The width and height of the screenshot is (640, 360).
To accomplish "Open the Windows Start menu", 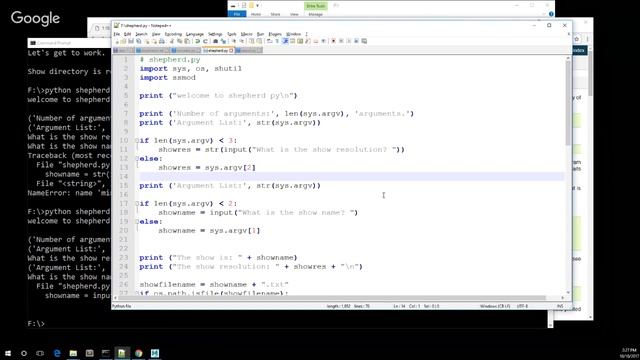I will (x=8, y=353).
